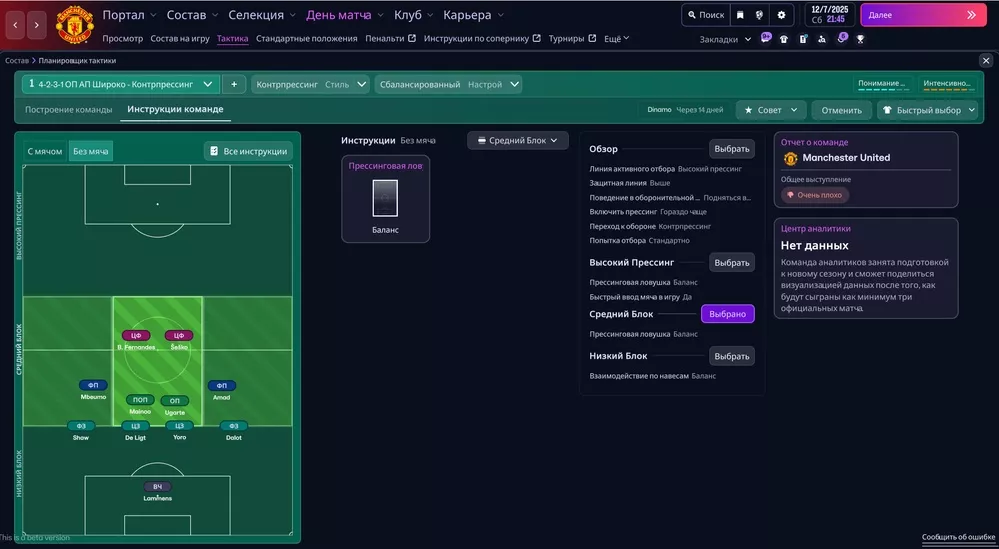Click the Состав breadcrumb
This screenshot has width=999, height=549.
point(17,61)
